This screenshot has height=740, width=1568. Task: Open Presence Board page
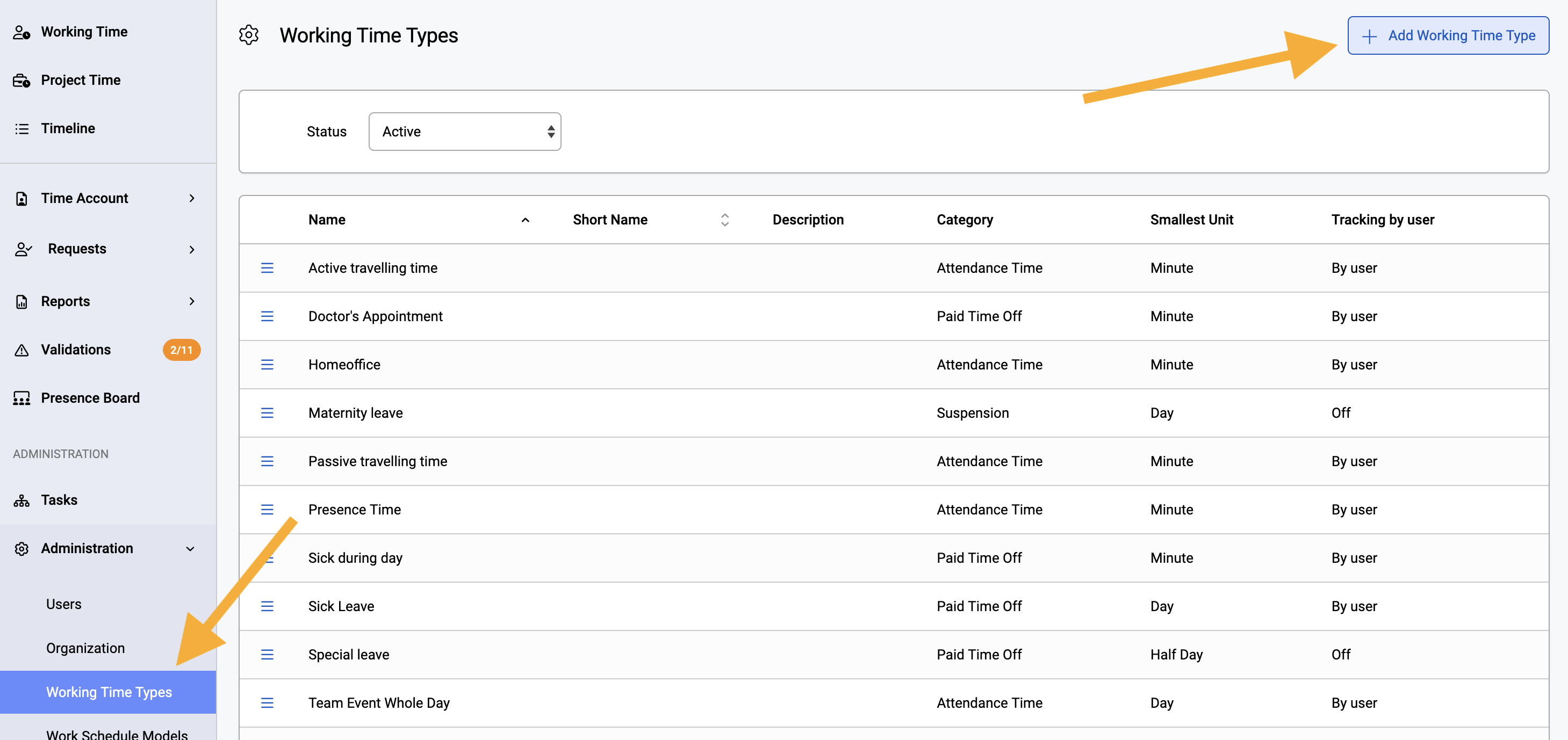click(x=90, y=398)
